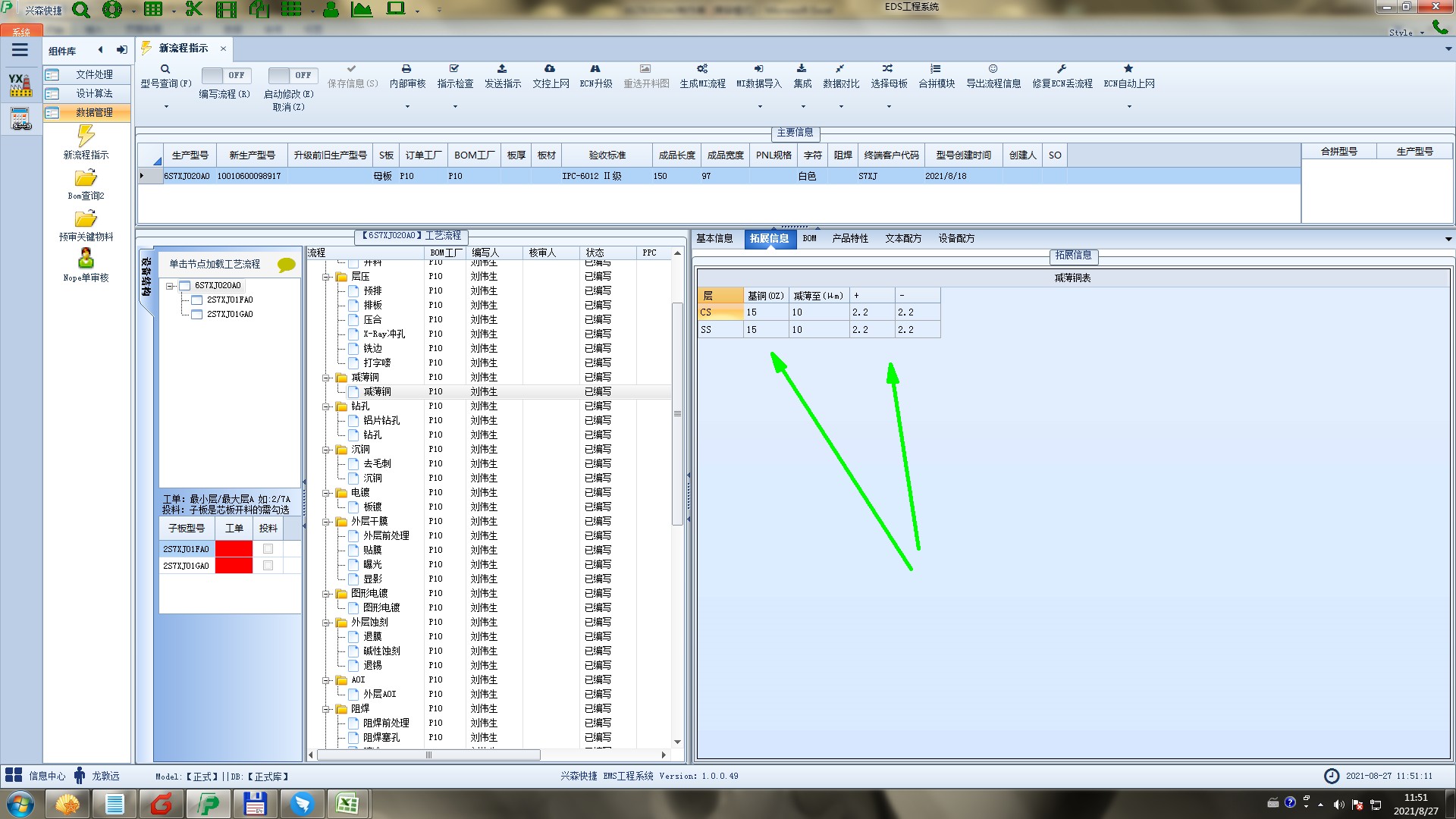Open the 新流程指示 lightning sidebar icon
The image size is (1456, 819).
click(x=86, y=136)
